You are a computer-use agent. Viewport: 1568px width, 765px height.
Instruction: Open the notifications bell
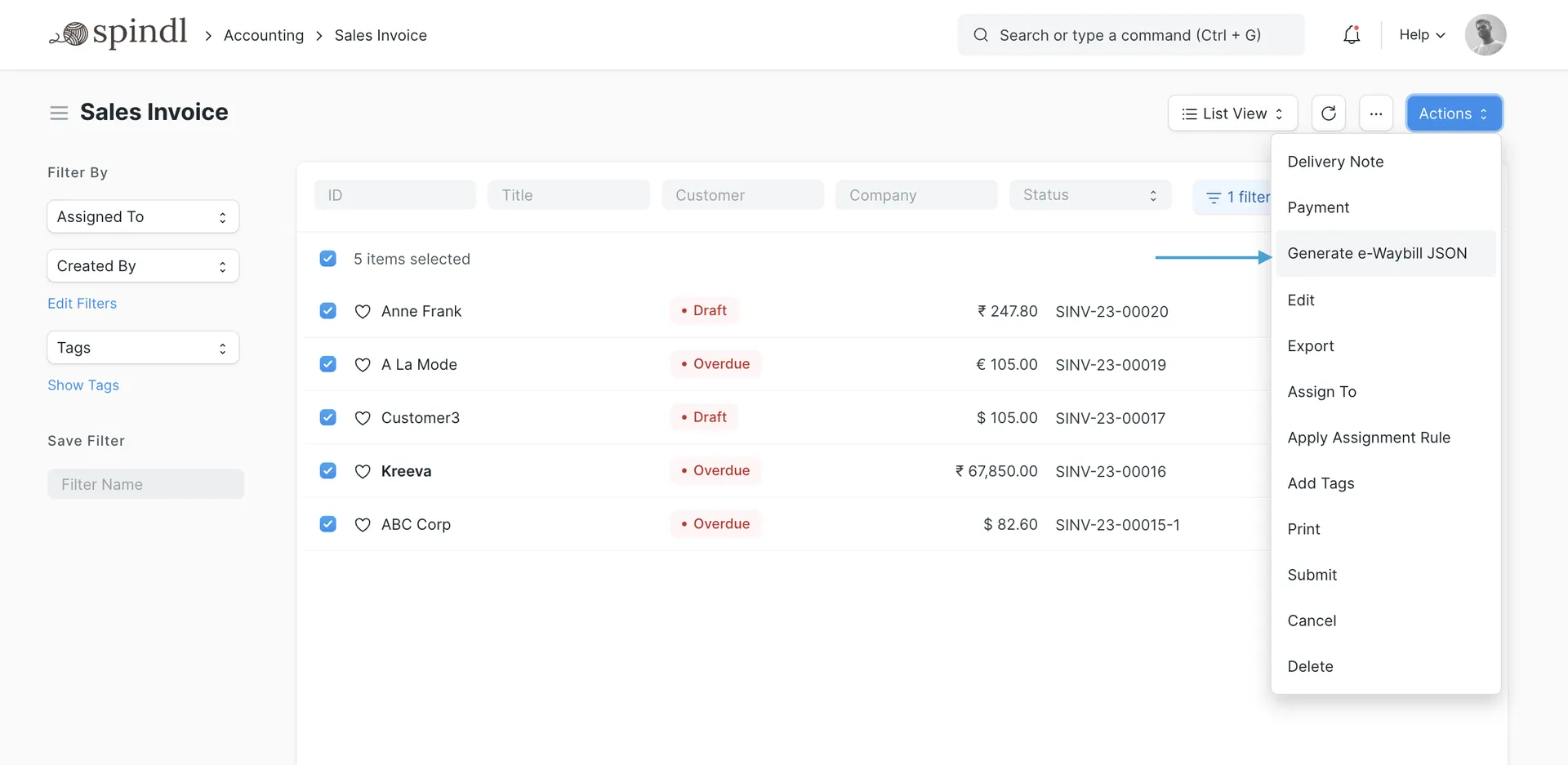coord(1352,35)
